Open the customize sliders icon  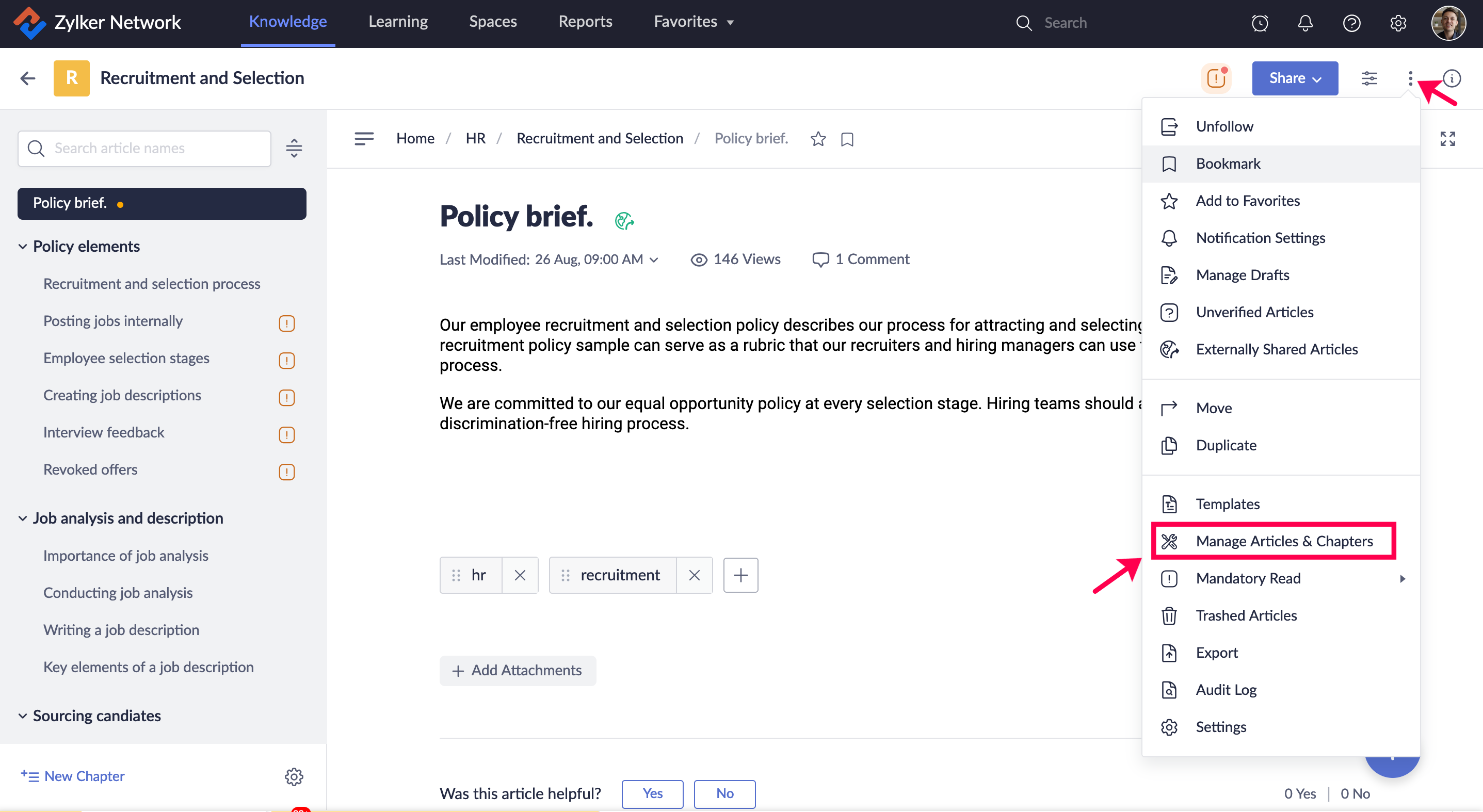tap(1369, 78)
